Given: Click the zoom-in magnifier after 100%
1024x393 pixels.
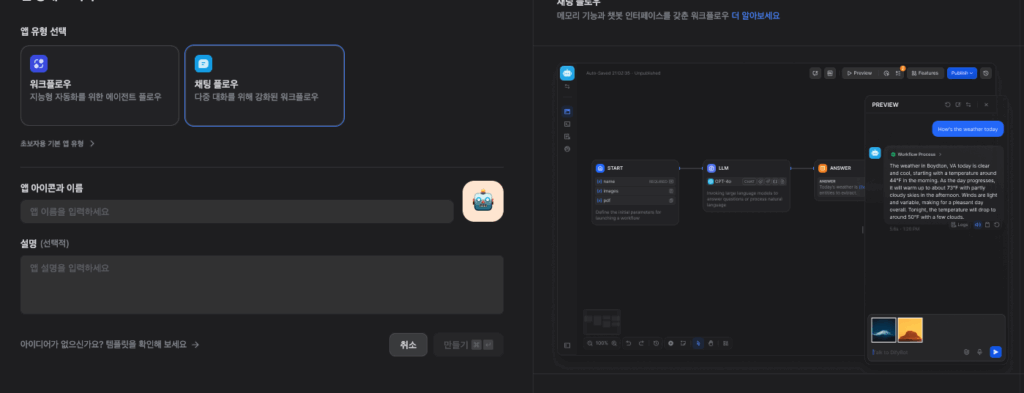Looking at the screenshot, I should pyautogui.click(x=614, y=343).
